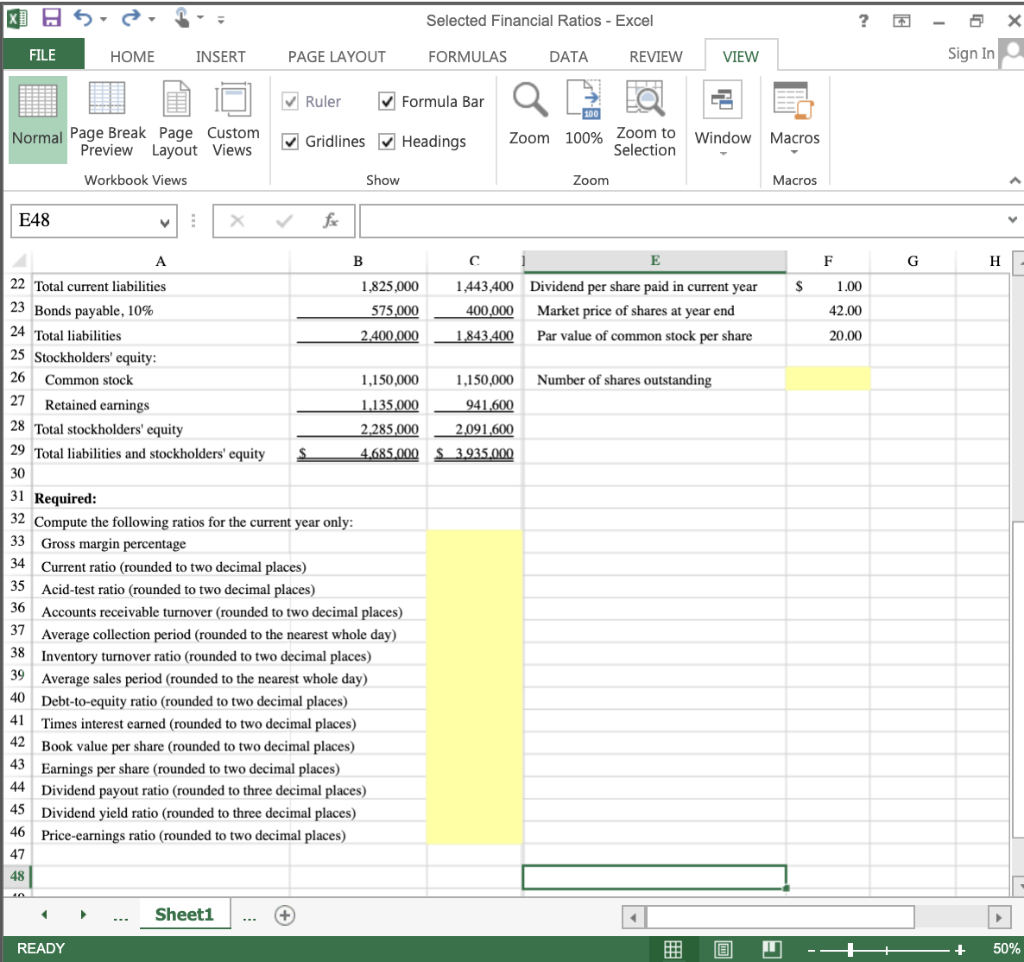Open Ribbon Display Options
Image resolution: width=1024 pixels, height=962 pixels.
901,21
